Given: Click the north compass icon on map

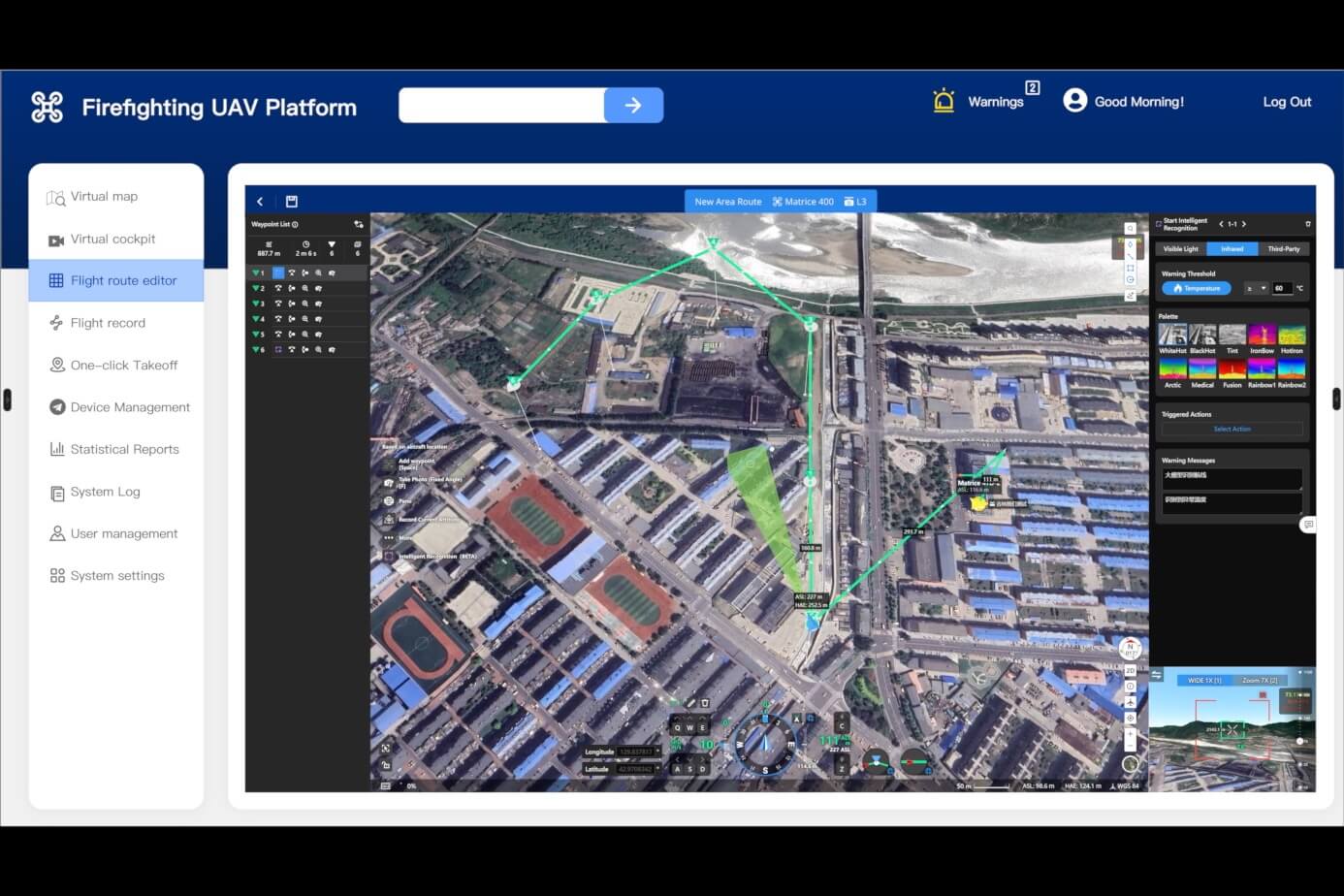Looking at the screenshot, I should coord(1130,649).
